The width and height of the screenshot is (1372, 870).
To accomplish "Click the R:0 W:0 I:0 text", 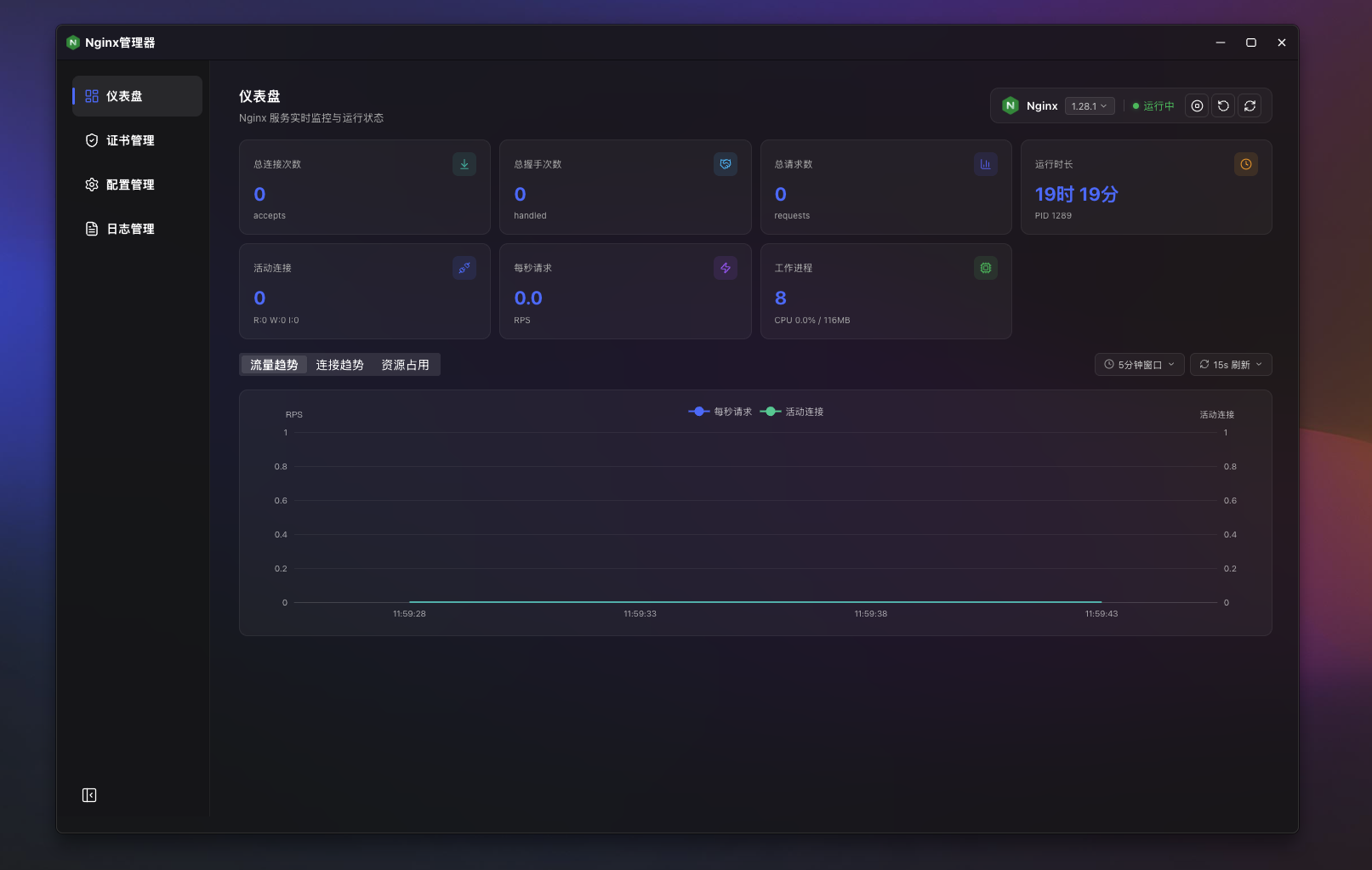I will pos(276,321).
